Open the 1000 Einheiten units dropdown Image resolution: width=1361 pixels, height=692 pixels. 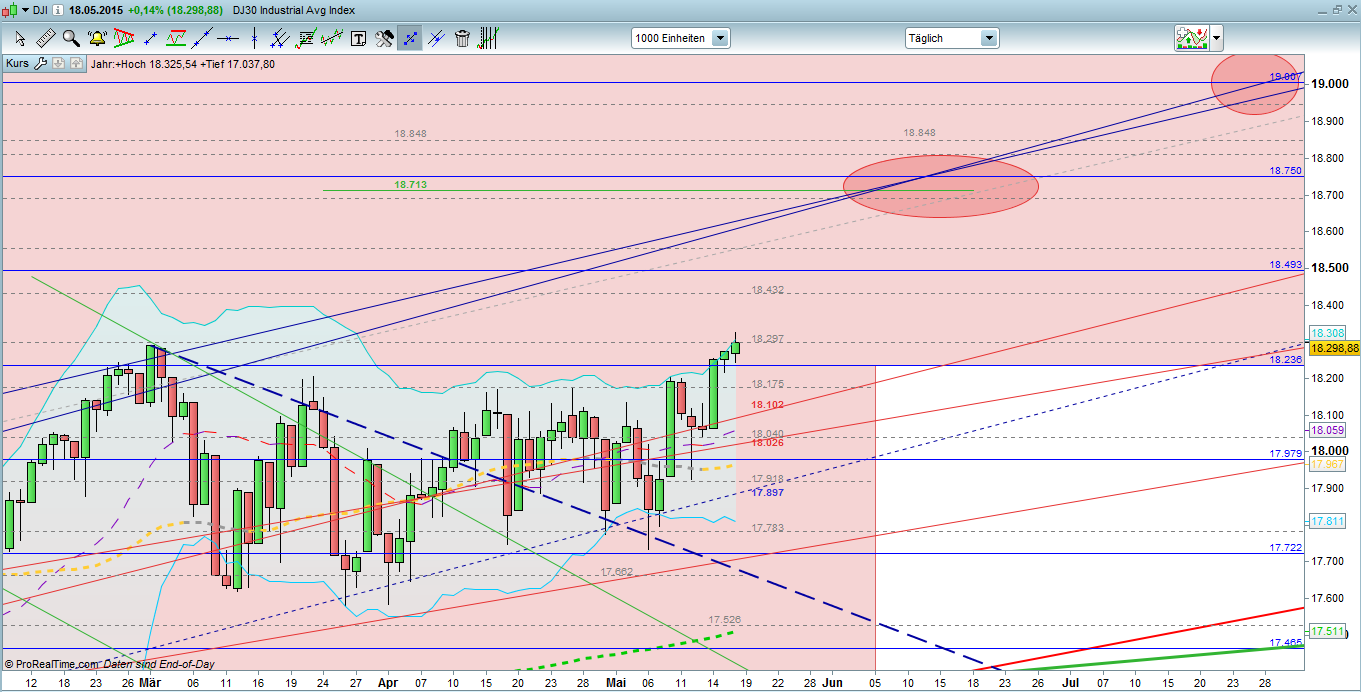click(x=681, y=38)
